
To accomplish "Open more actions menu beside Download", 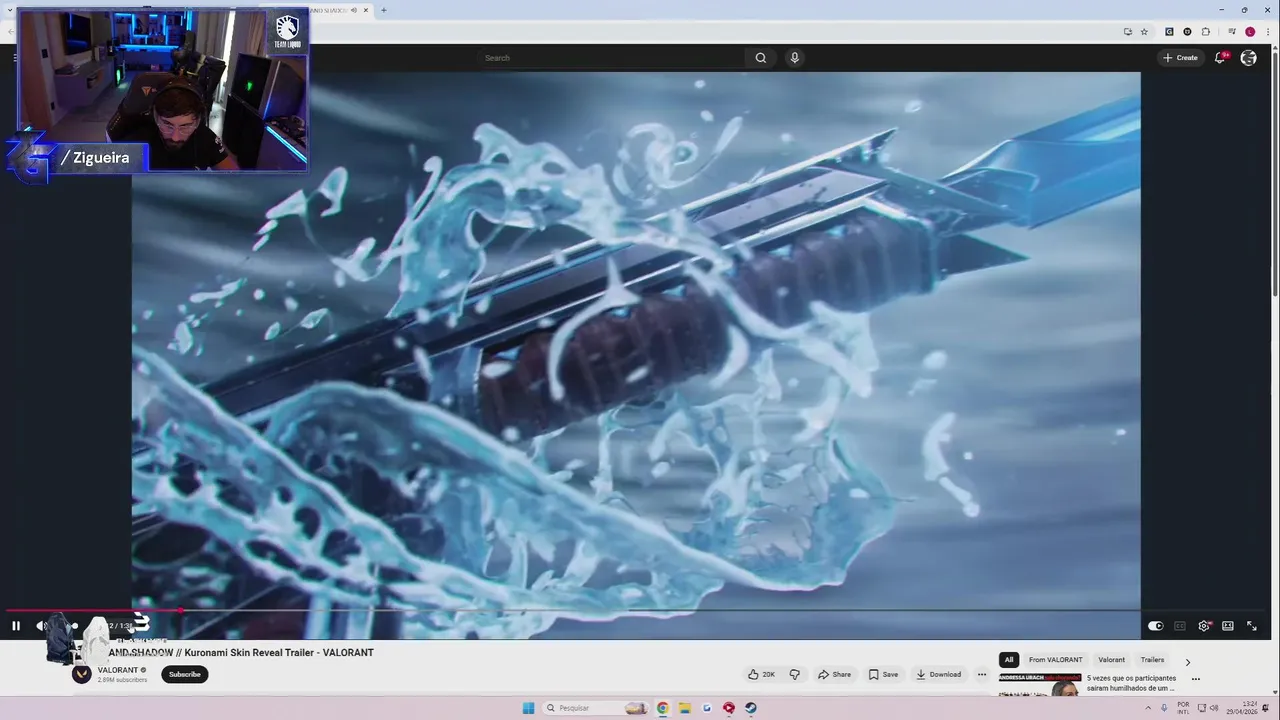I will [982, 674].
